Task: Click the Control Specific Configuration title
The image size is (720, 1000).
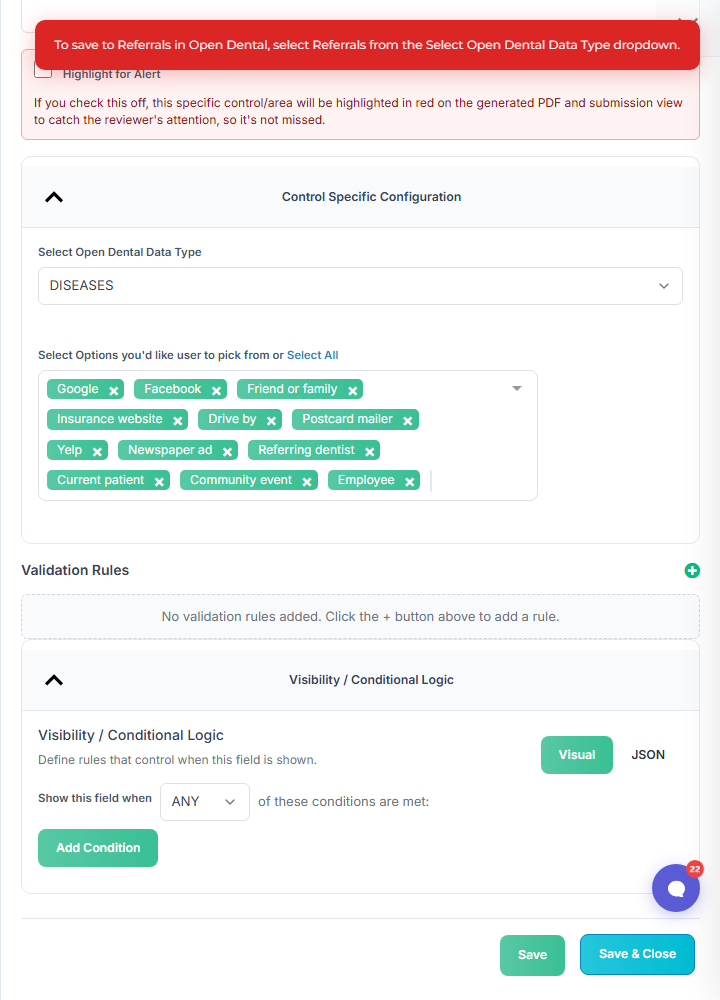Action: point(371,197)
